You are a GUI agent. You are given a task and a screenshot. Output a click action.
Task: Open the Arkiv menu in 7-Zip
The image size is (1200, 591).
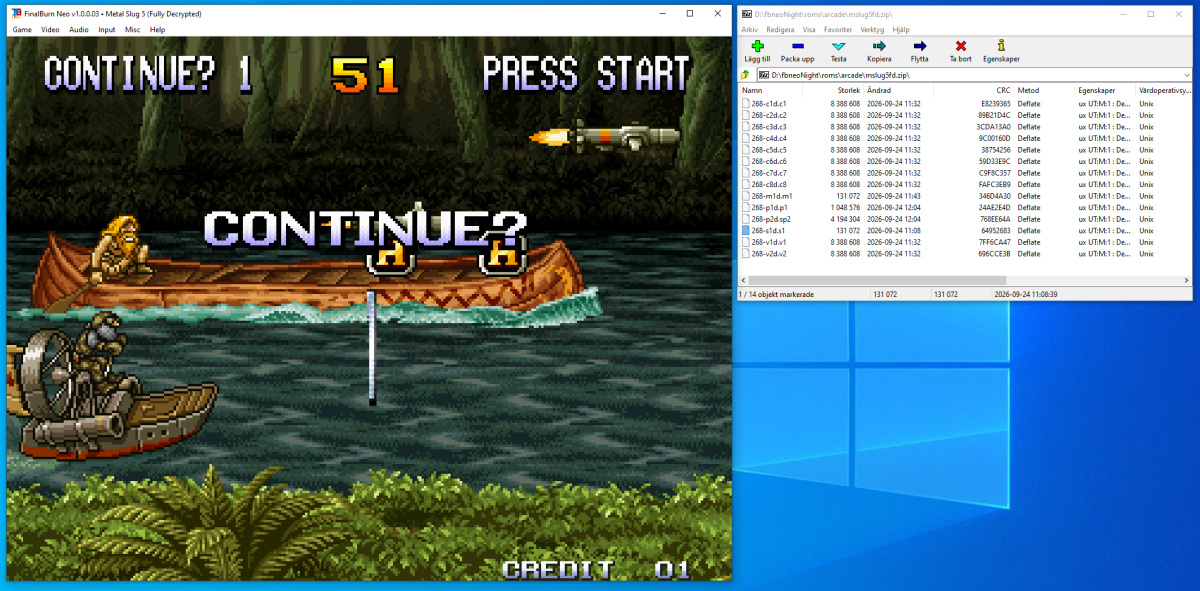[x=750, y=30]
